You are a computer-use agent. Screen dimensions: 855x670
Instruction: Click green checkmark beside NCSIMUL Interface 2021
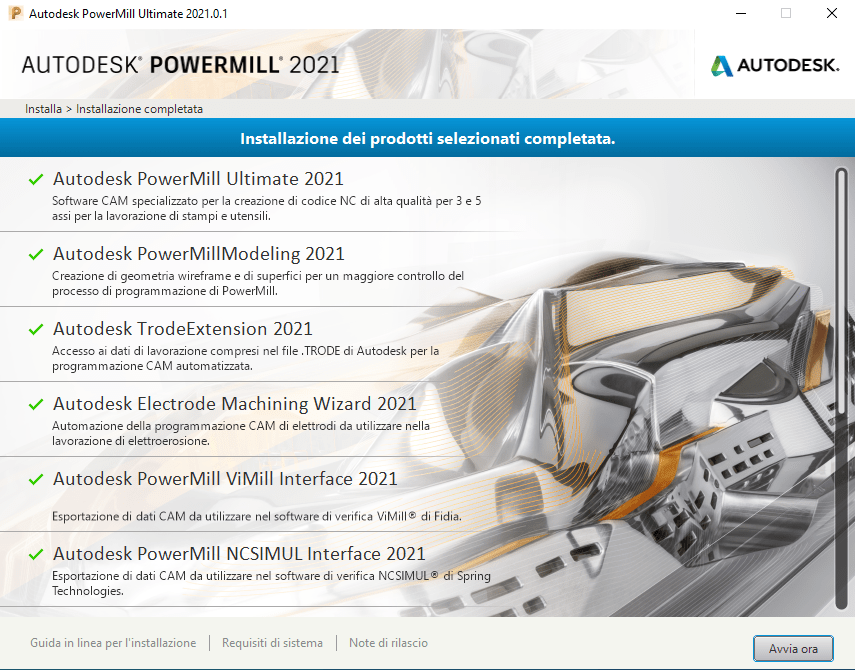(x=36, y=554)
